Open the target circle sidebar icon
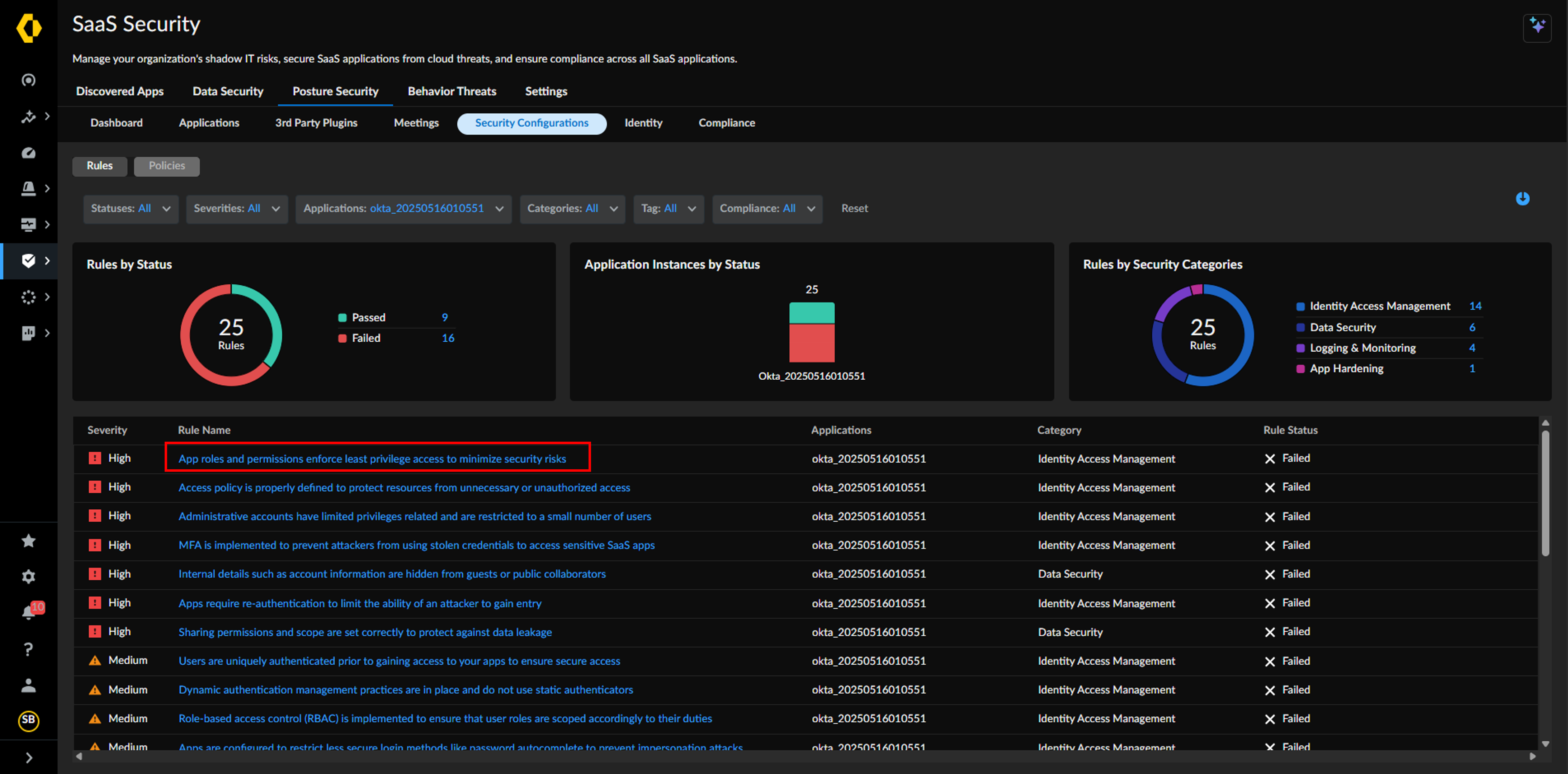Image resolution: width=1568 pixels, height=774 pixels. (x=29, y=80)
